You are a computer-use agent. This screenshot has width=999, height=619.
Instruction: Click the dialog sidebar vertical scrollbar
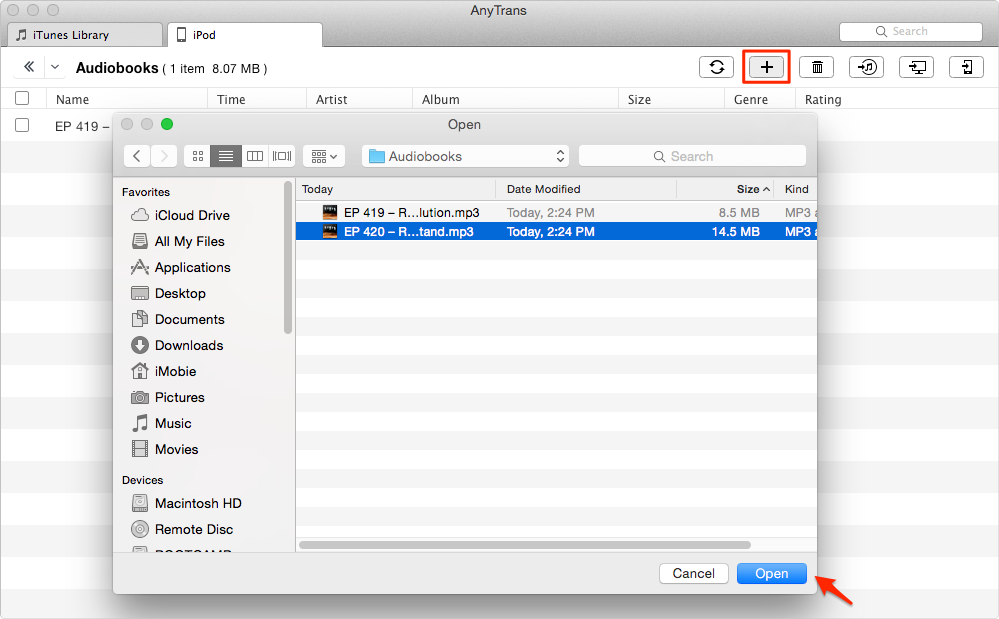[288, 258]
